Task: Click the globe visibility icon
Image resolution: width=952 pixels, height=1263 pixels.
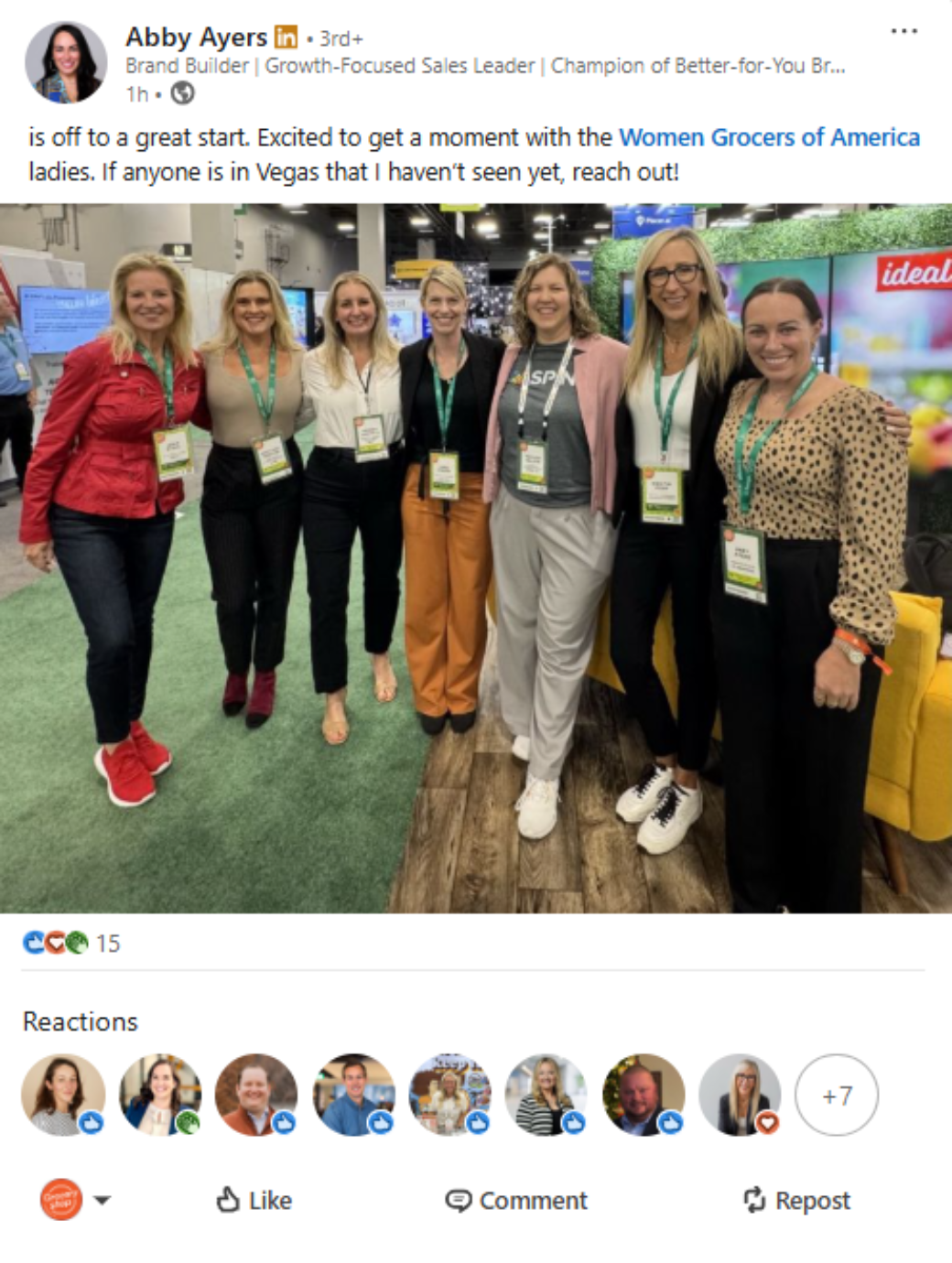Action: tap(183, 92)
